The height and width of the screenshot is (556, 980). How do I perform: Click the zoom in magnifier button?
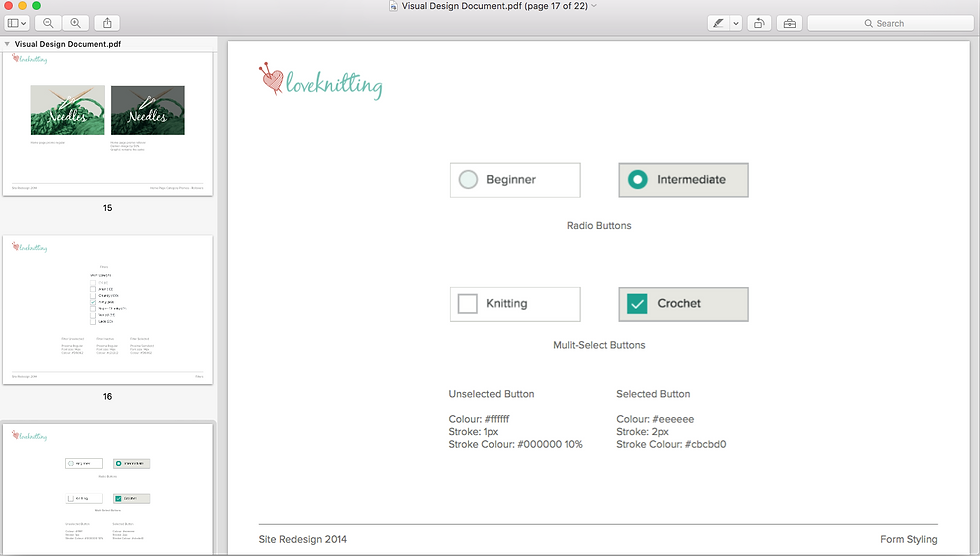coord(75,23)
